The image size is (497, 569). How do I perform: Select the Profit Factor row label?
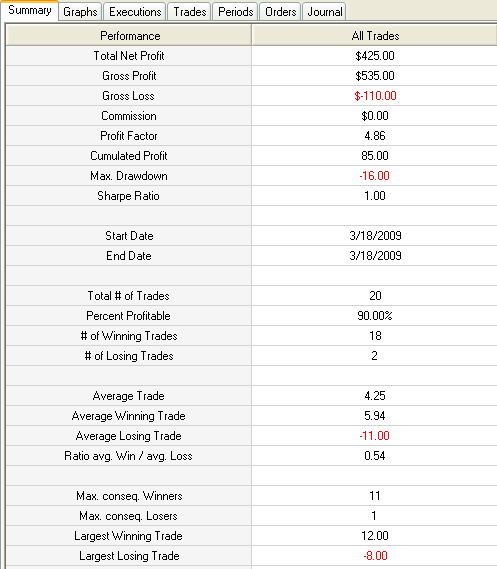(x=129, y=136)
